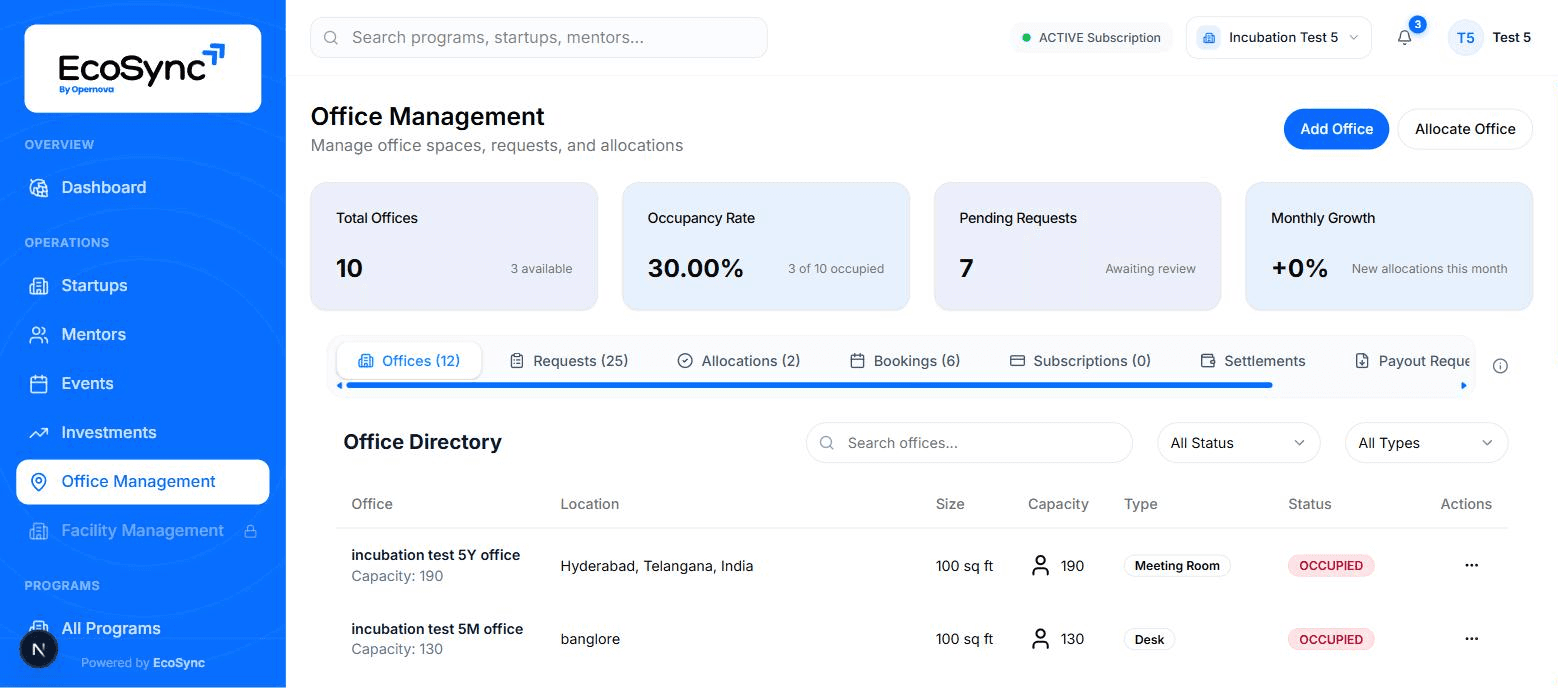Click the Status column header
The height and width of the screenshot is (688, 1558).
coord(1309,504)
